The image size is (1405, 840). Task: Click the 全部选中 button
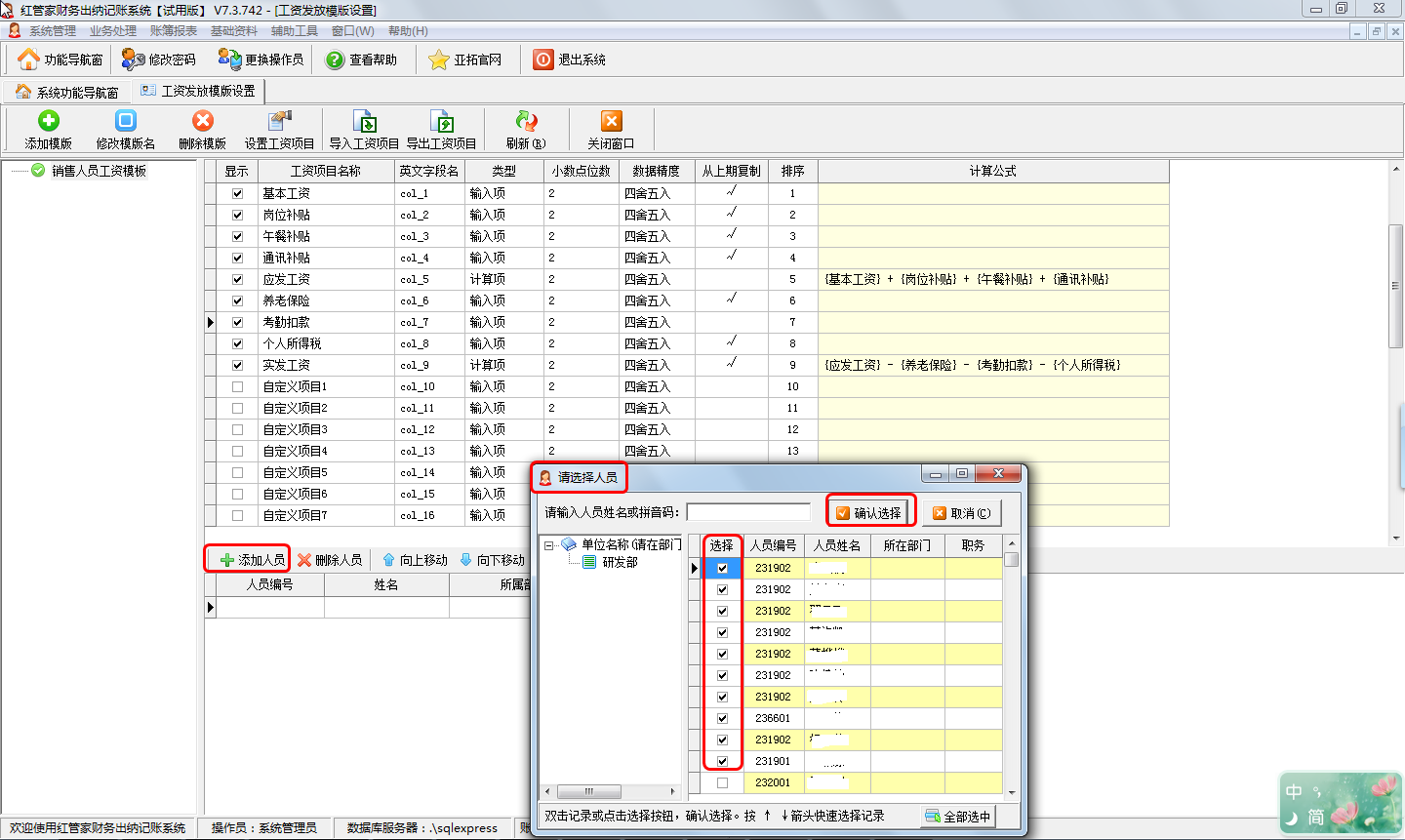pos(957,816)
